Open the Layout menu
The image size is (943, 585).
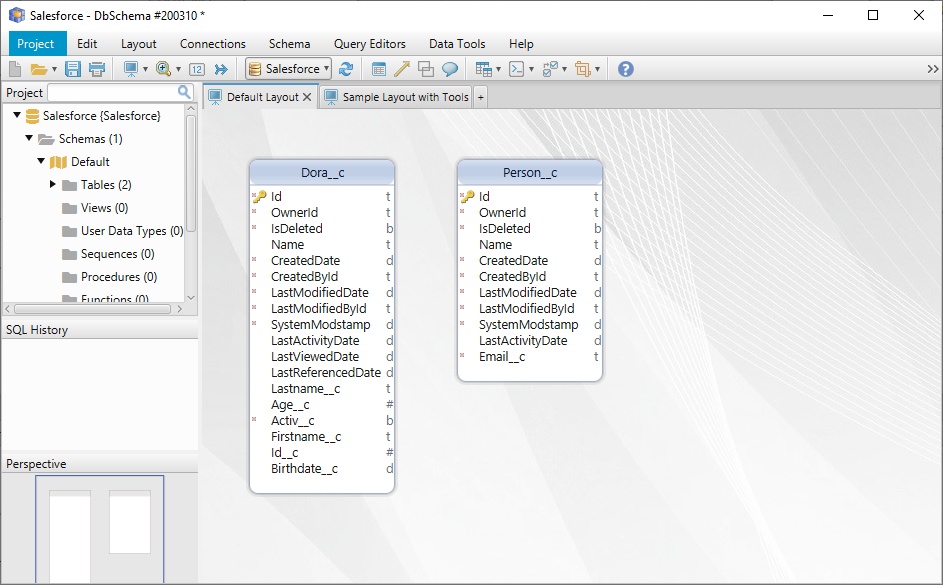(138, 44)
